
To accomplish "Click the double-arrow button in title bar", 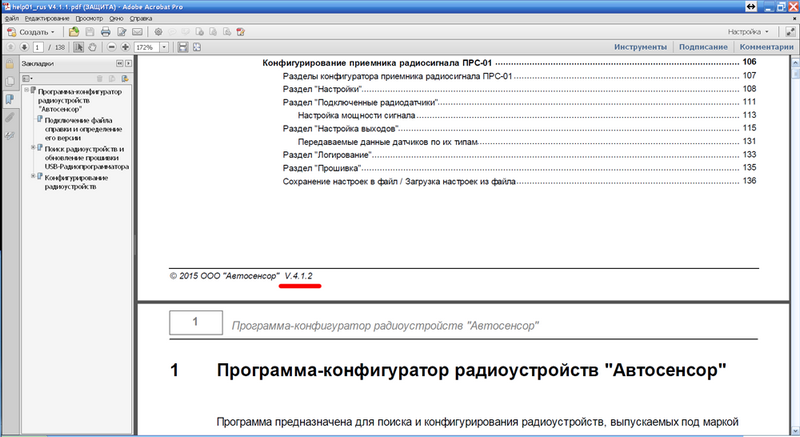I will coord(751,7).
